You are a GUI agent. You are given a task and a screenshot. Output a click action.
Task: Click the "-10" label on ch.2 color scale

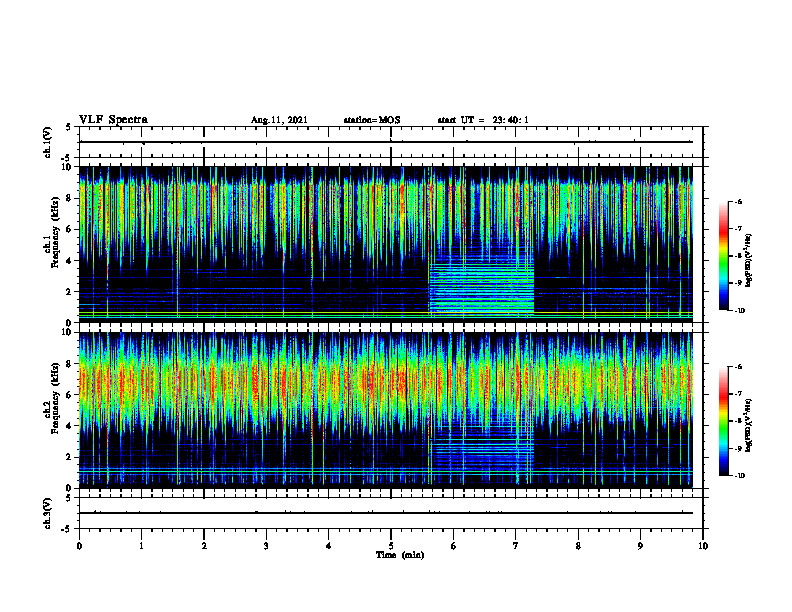coord(739,476)
